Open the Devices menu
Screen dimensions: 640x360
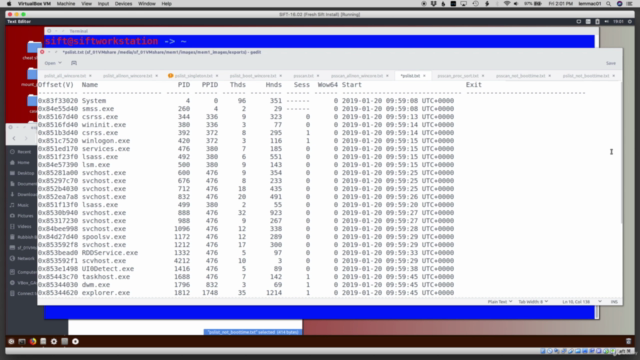(123, 4)
